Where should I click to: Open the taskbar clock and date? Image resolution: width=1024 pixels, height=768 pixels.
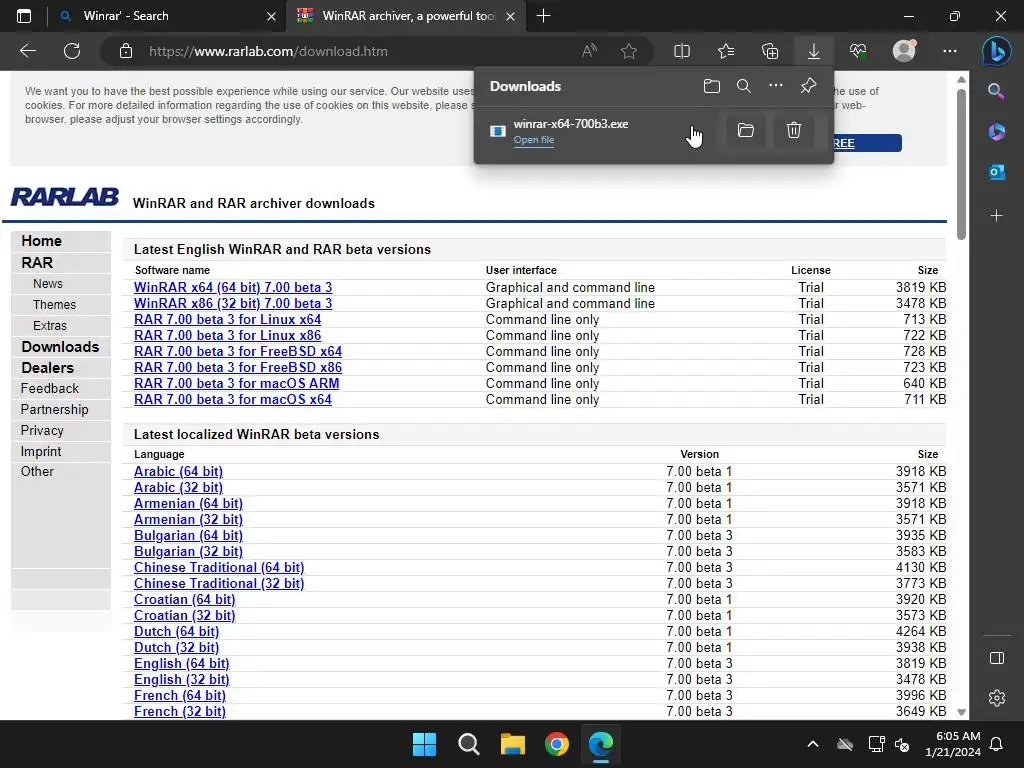[x=953, y=744]
